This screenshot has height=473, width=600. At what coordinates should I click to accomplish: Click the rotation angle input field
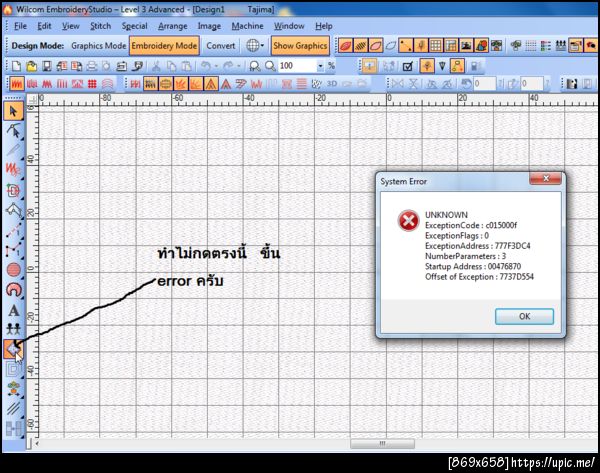point(484,83)
